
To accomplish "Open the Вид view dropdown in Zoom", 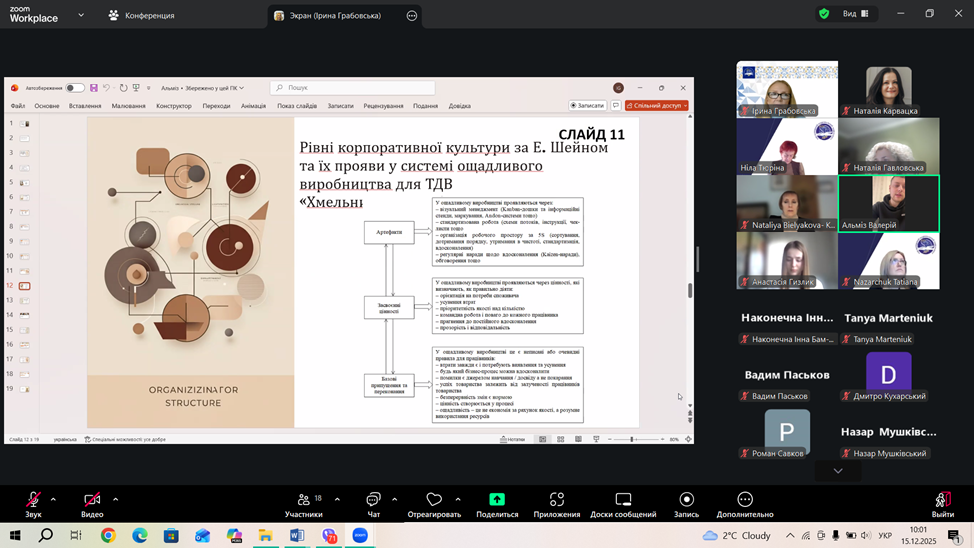I will 855,14.
